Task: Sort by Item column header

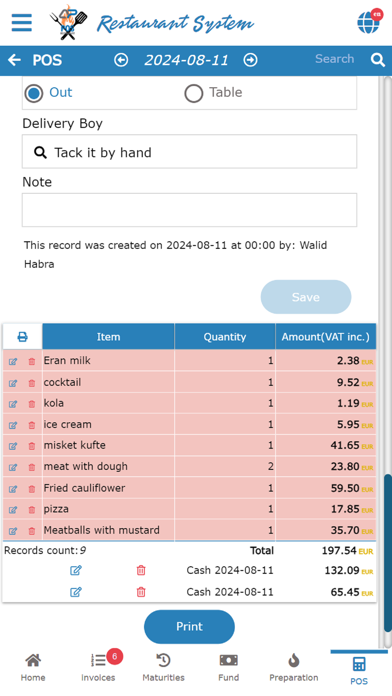Action: [x=108, y=337]
